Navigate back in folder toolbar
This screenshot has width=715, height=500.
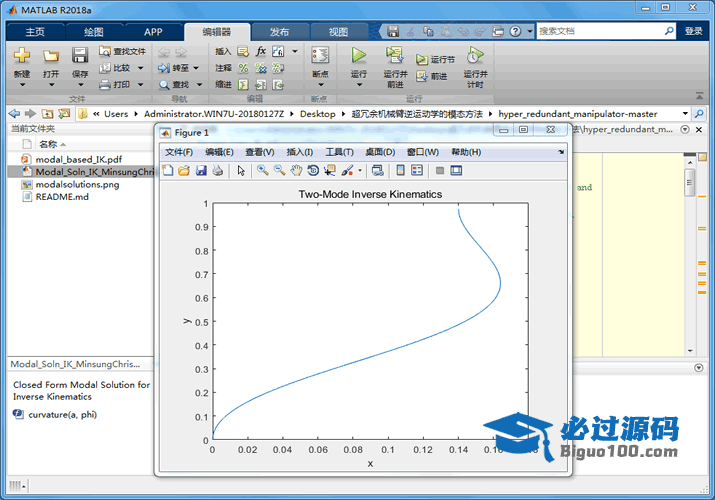(15, 113)
